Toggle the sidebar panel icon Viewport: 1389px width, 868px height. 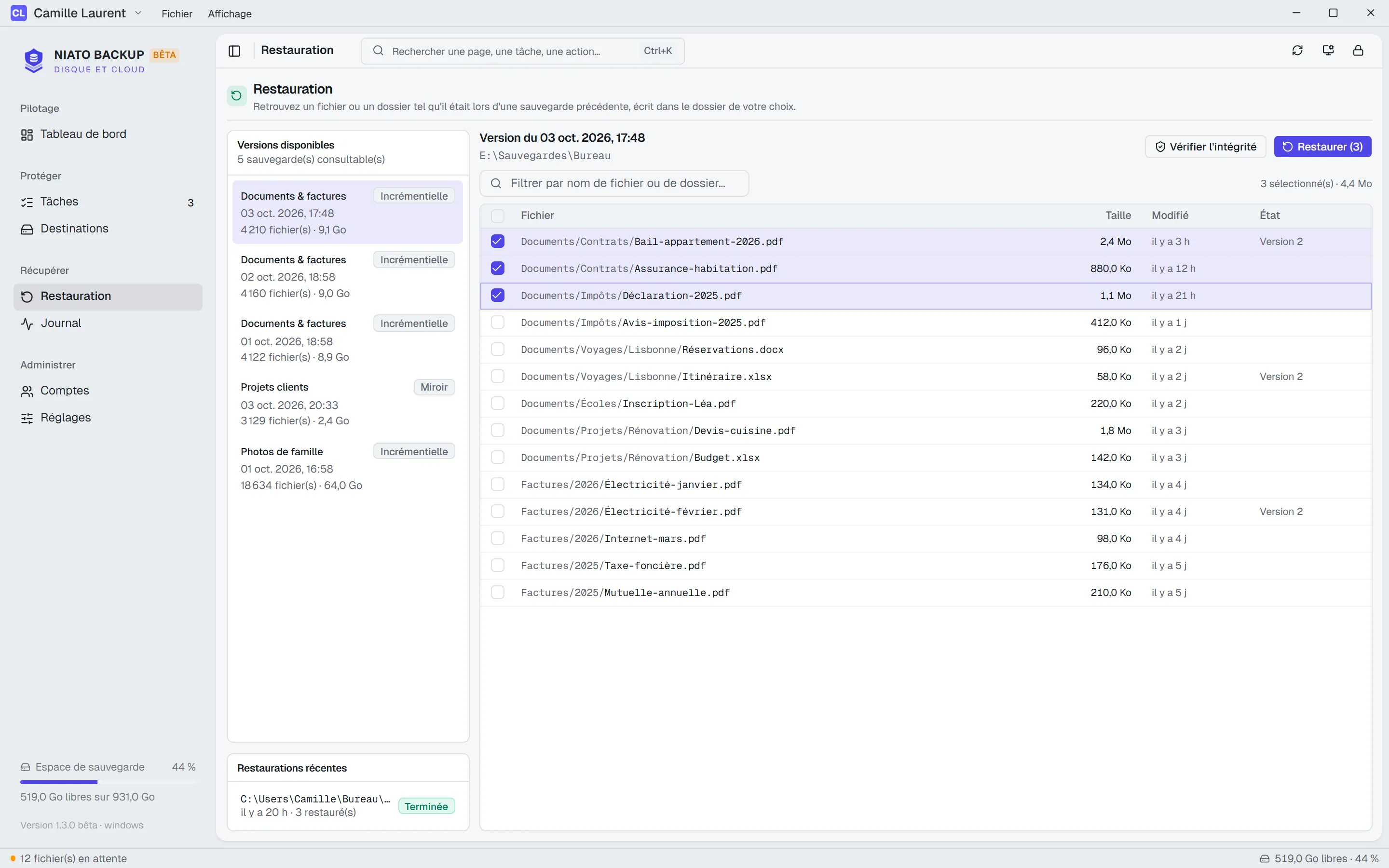[234, 51]
